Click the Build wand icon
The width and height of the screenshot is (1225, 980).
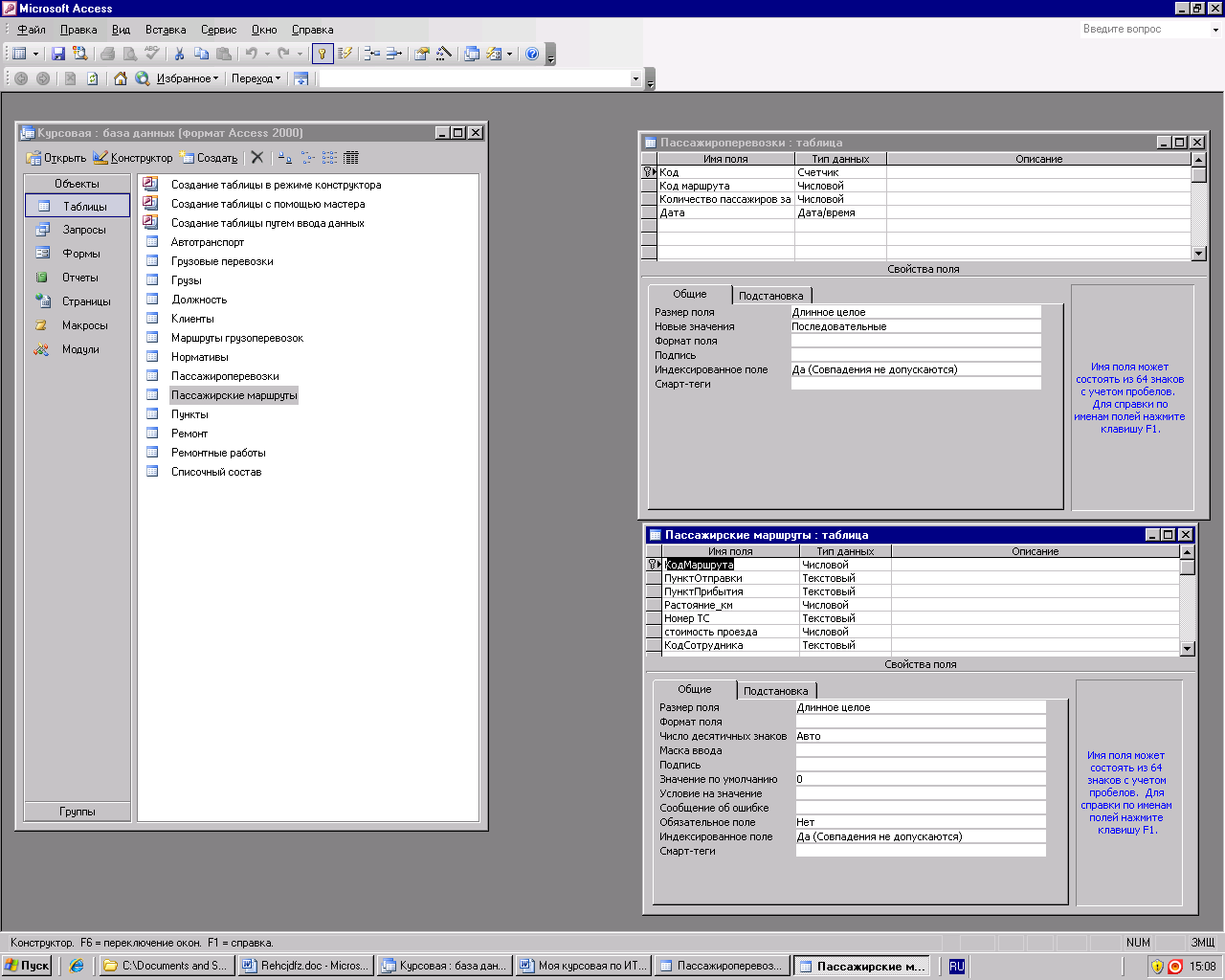pos(444,55)
